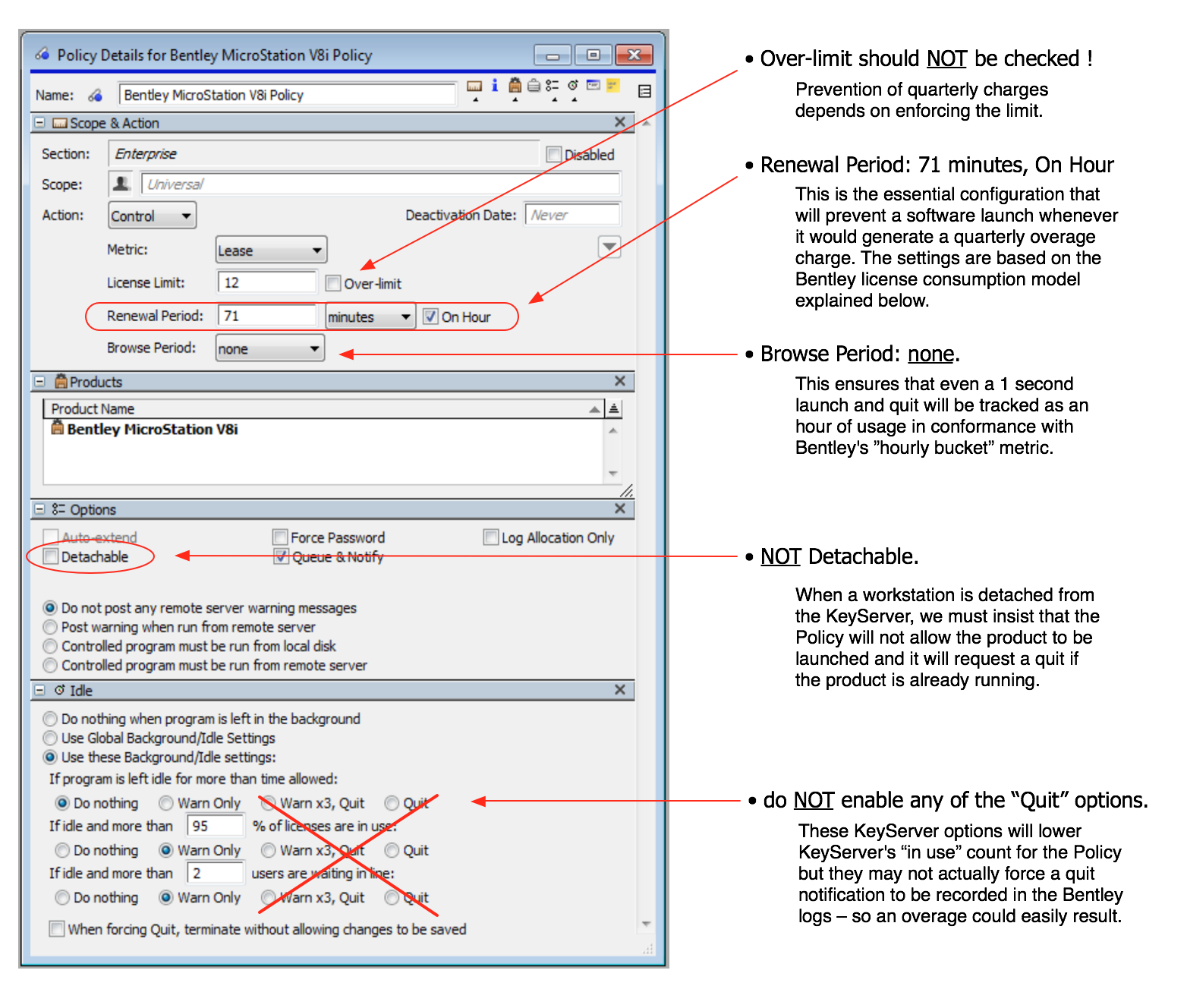Click the blue info icon in toolbar

tap(495, 86)
